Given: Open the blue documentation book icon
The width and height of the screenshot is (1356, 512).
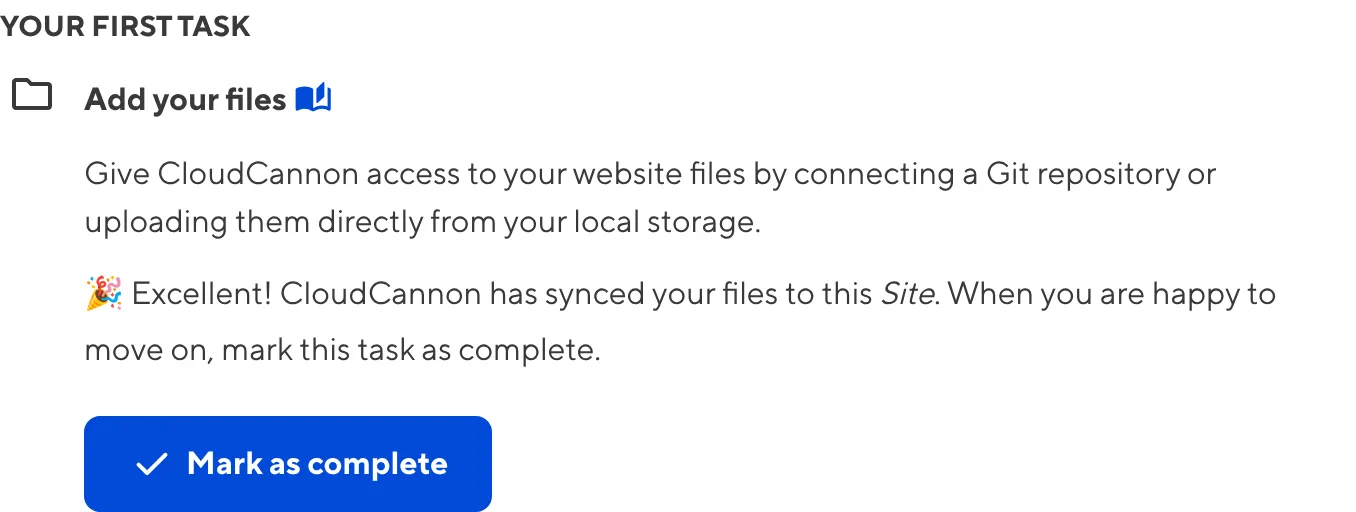Looking at the screenshot, I should click(313, 99).
